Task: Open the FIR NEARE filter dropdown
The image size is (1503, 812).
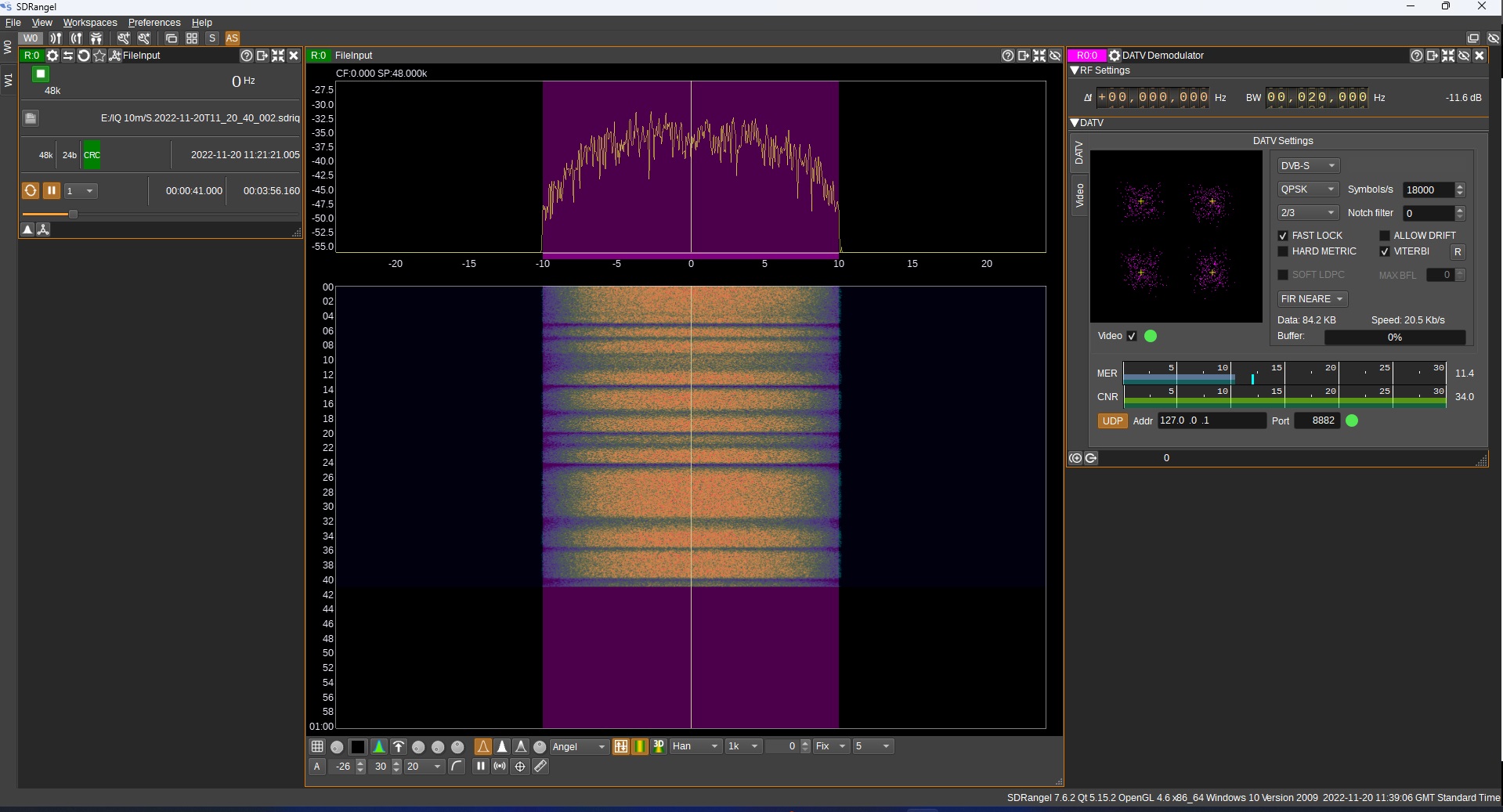Action: point(1312,299)
